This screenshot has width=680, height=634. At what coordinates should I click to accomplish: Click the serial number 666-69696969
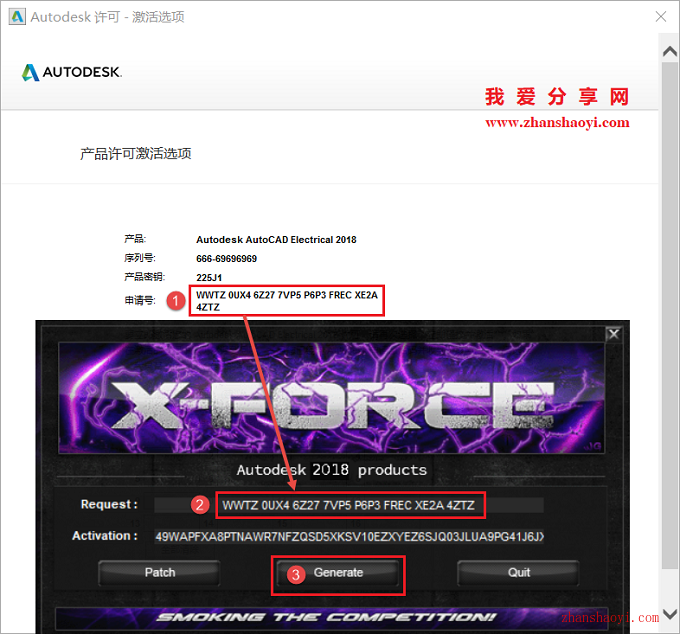tap(226, 259)
